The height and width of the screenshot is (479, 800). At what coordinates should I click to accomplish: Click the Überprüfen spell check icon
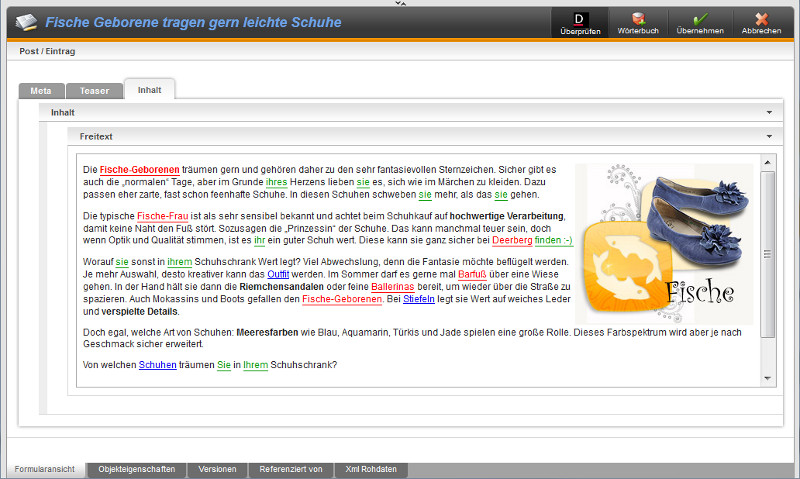579,18
